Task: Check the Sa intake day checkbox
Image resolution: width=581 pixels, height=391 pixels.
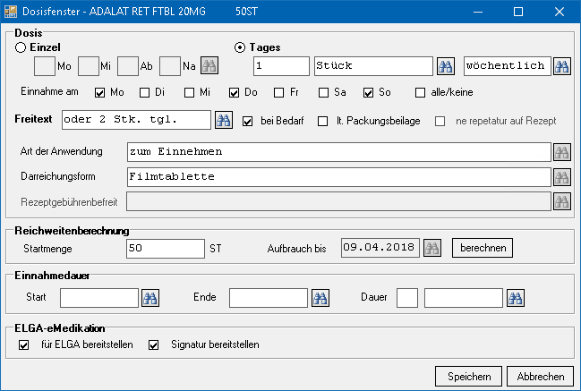Action: 323,93
